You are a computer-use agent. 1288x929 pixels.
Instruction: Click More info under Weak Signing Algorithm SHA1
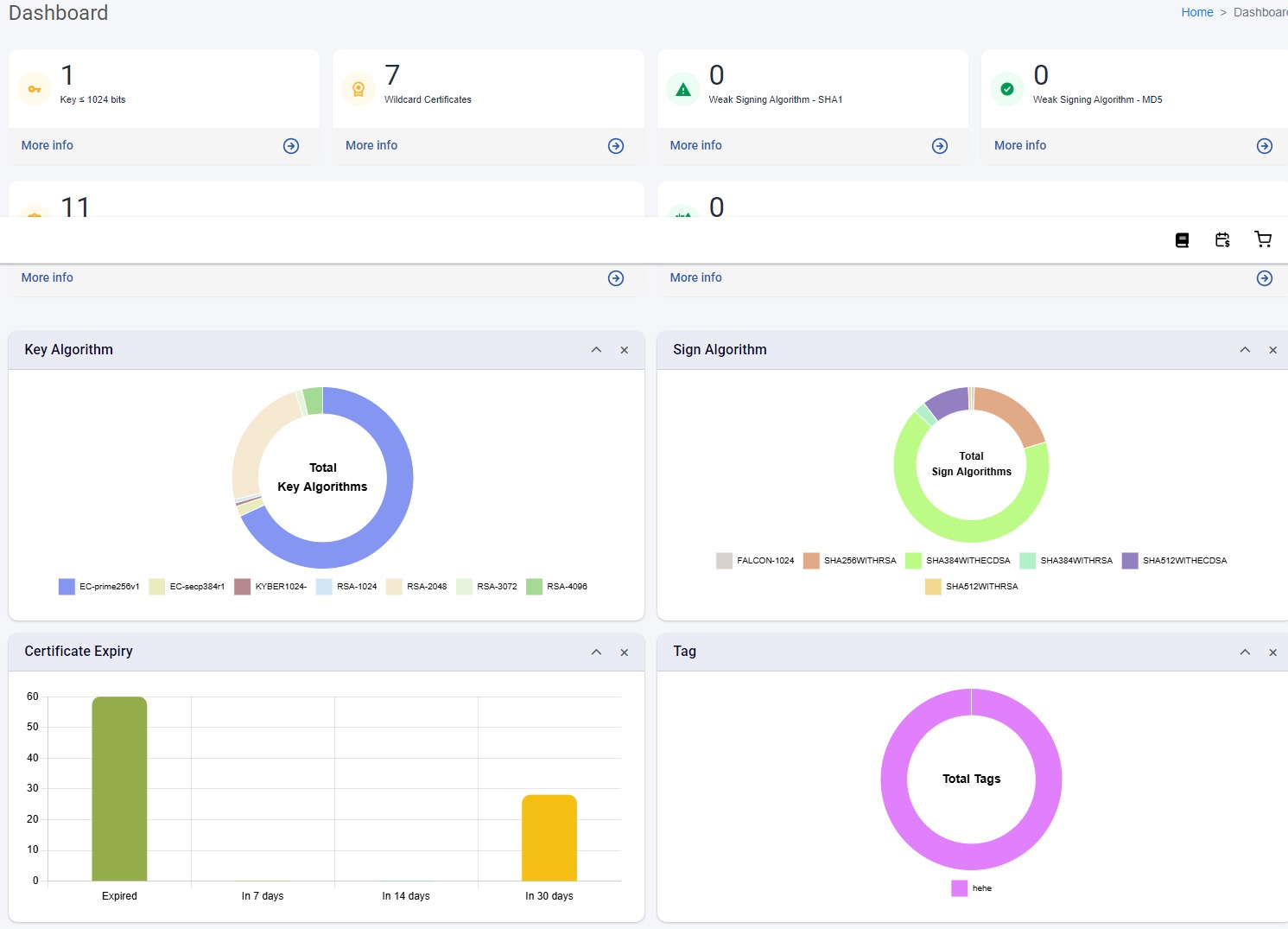696,145
